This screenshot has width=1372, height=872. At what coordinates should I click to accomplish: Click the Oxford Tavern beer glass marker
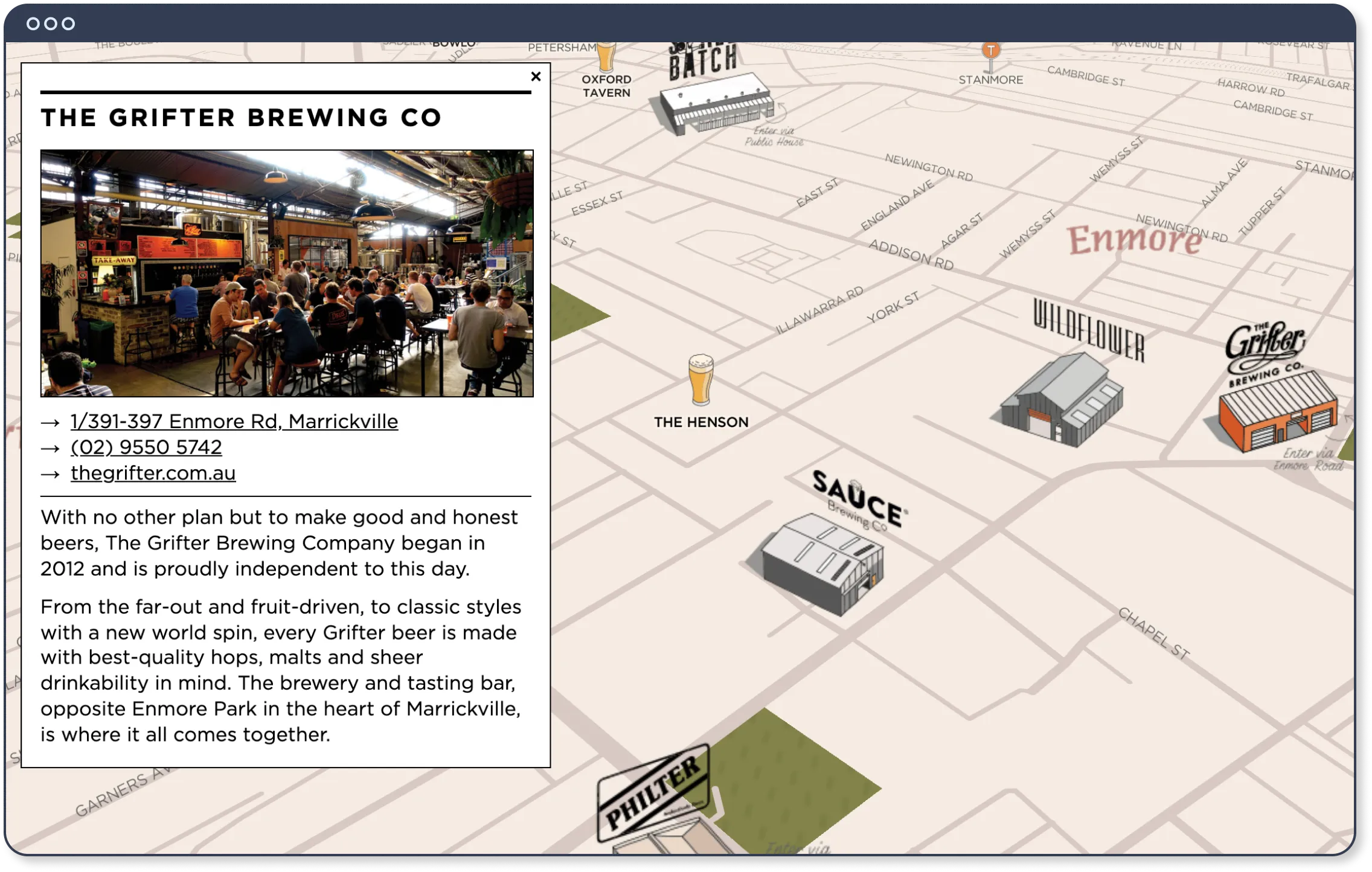(x=606, y=57)
